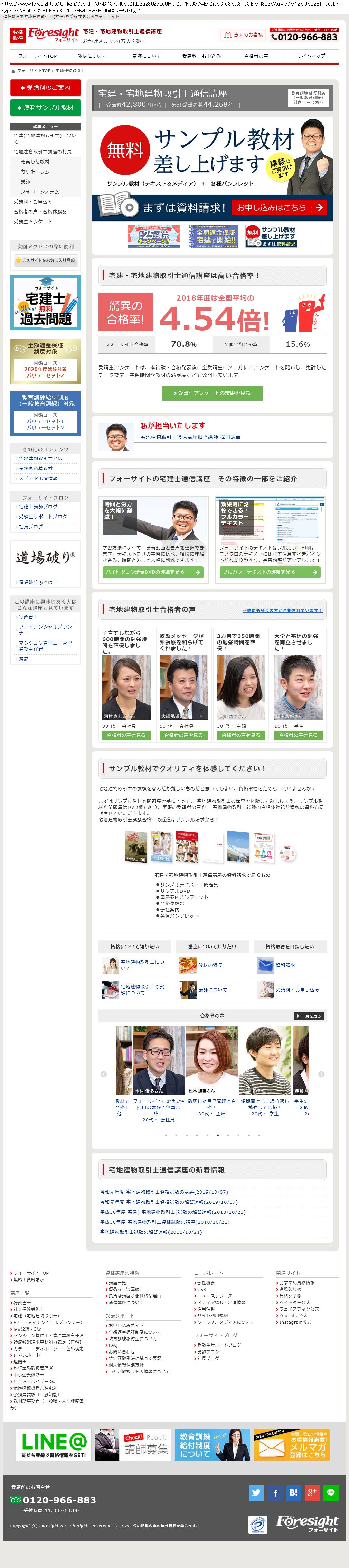Select the first carousel pagination dot
Screen dimensions: 349x1568
click(166, 1135)
